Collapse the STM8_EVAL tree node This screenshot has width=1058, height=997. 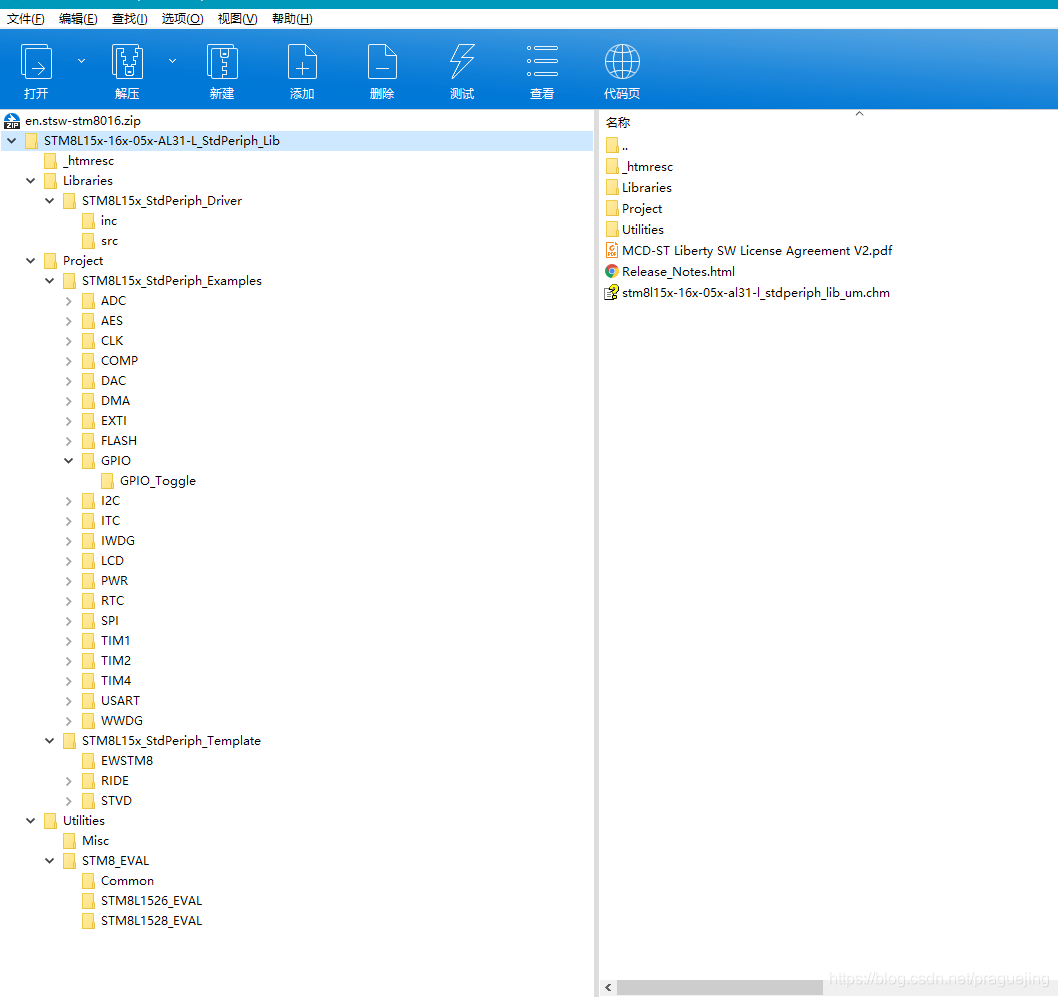49,861
